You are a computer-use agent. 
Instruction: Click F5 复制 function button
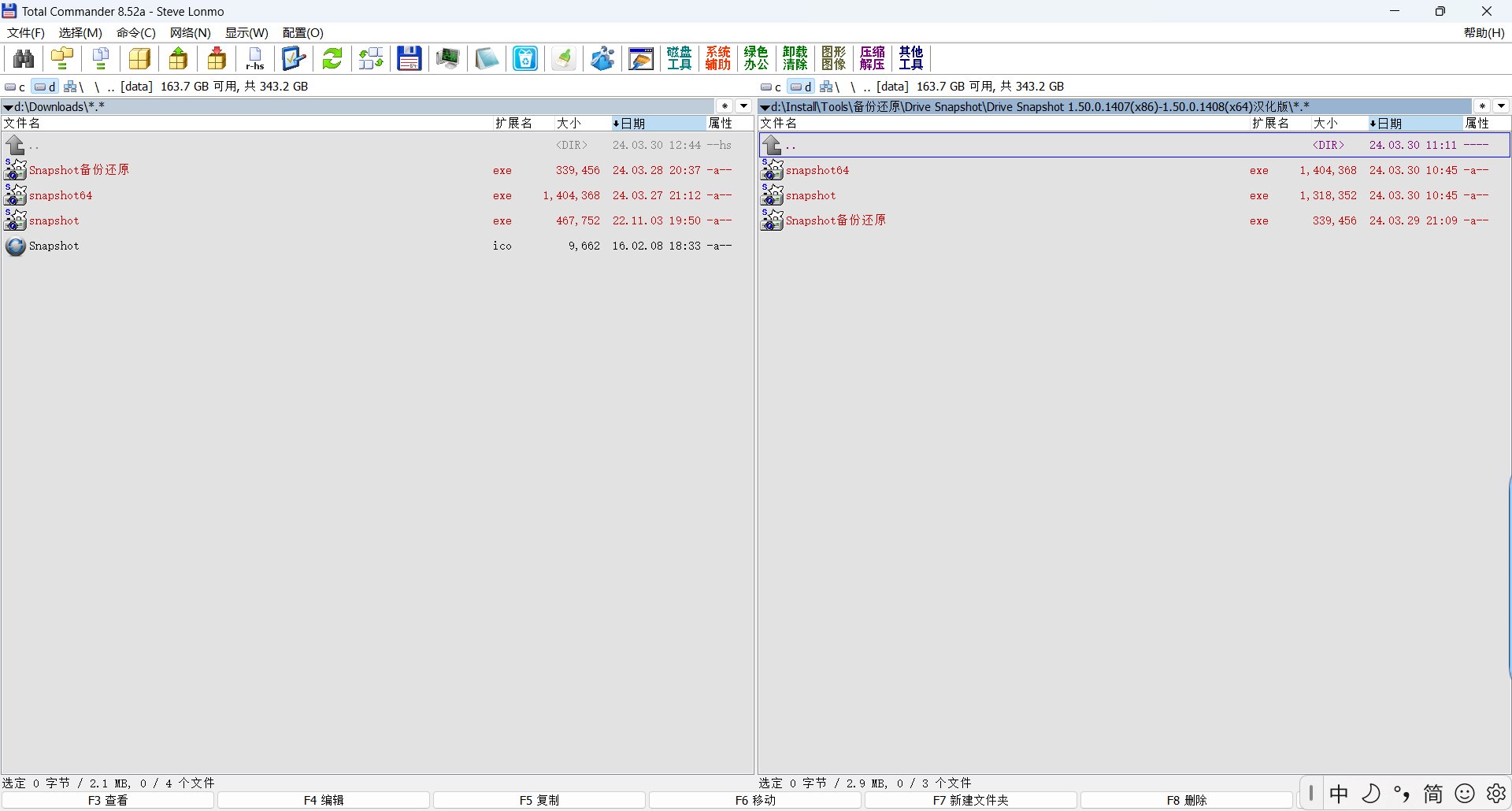click(539, 801)
